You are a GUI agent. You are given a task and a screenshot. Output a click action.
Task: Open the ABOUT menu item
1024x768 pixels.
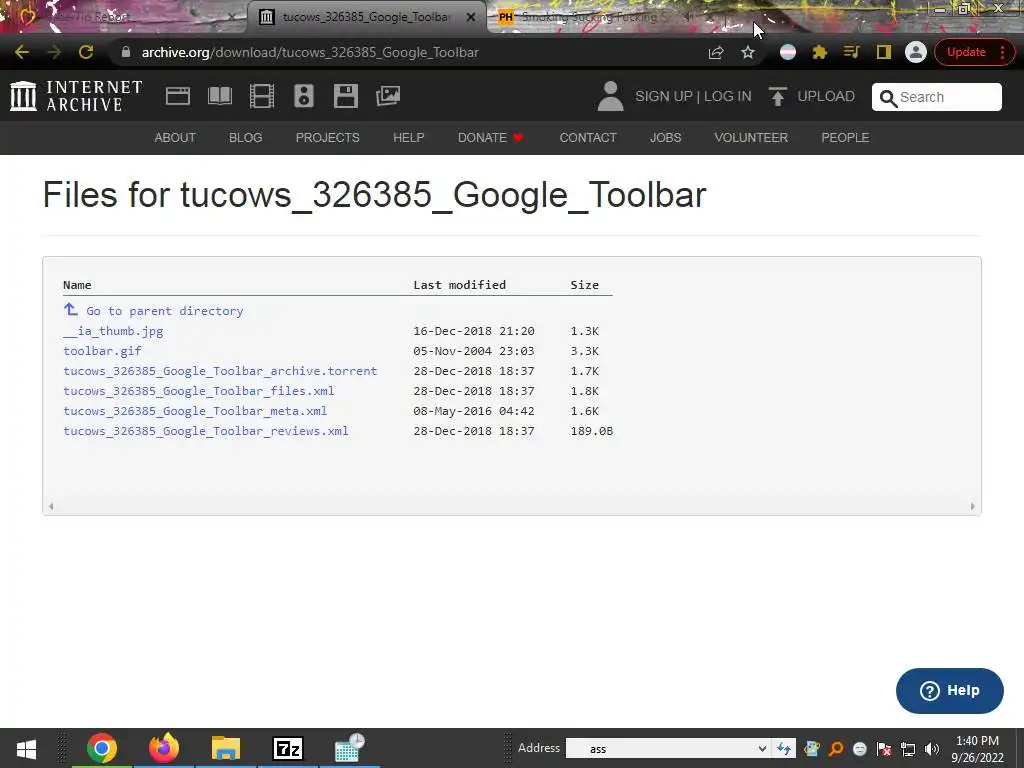point(175,138)
